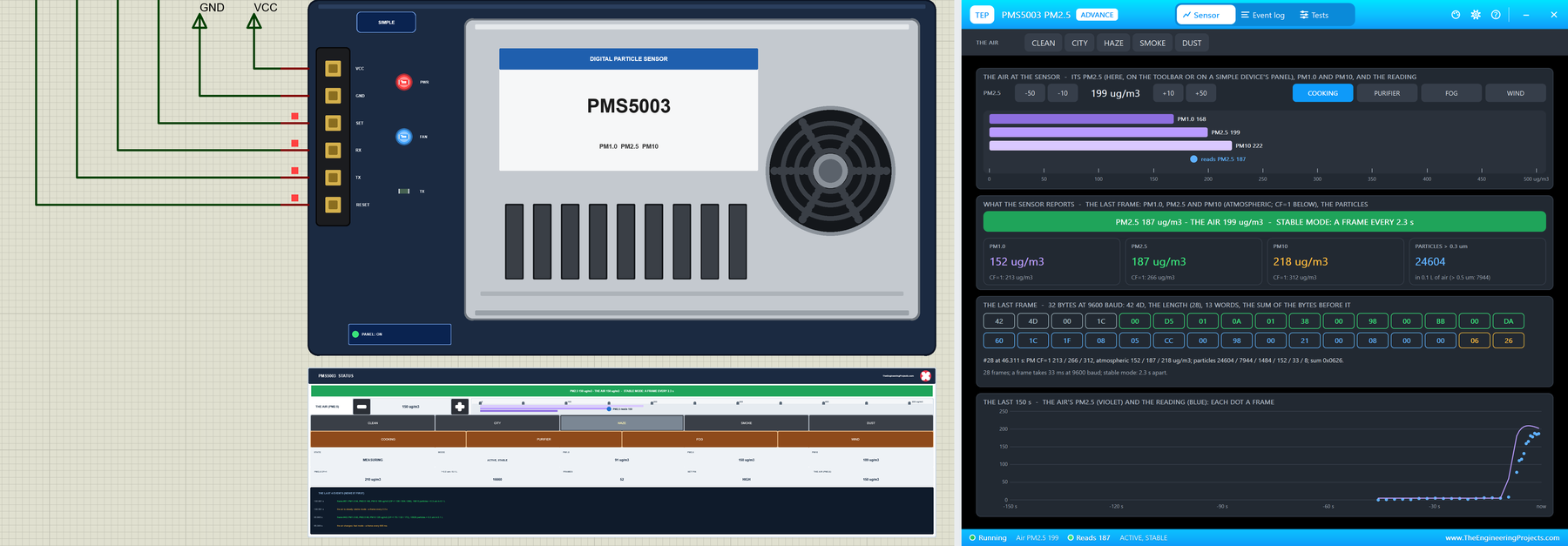Click the blue FAN LED on the device
The image size is (1568, 546).
tap(403, 137)
